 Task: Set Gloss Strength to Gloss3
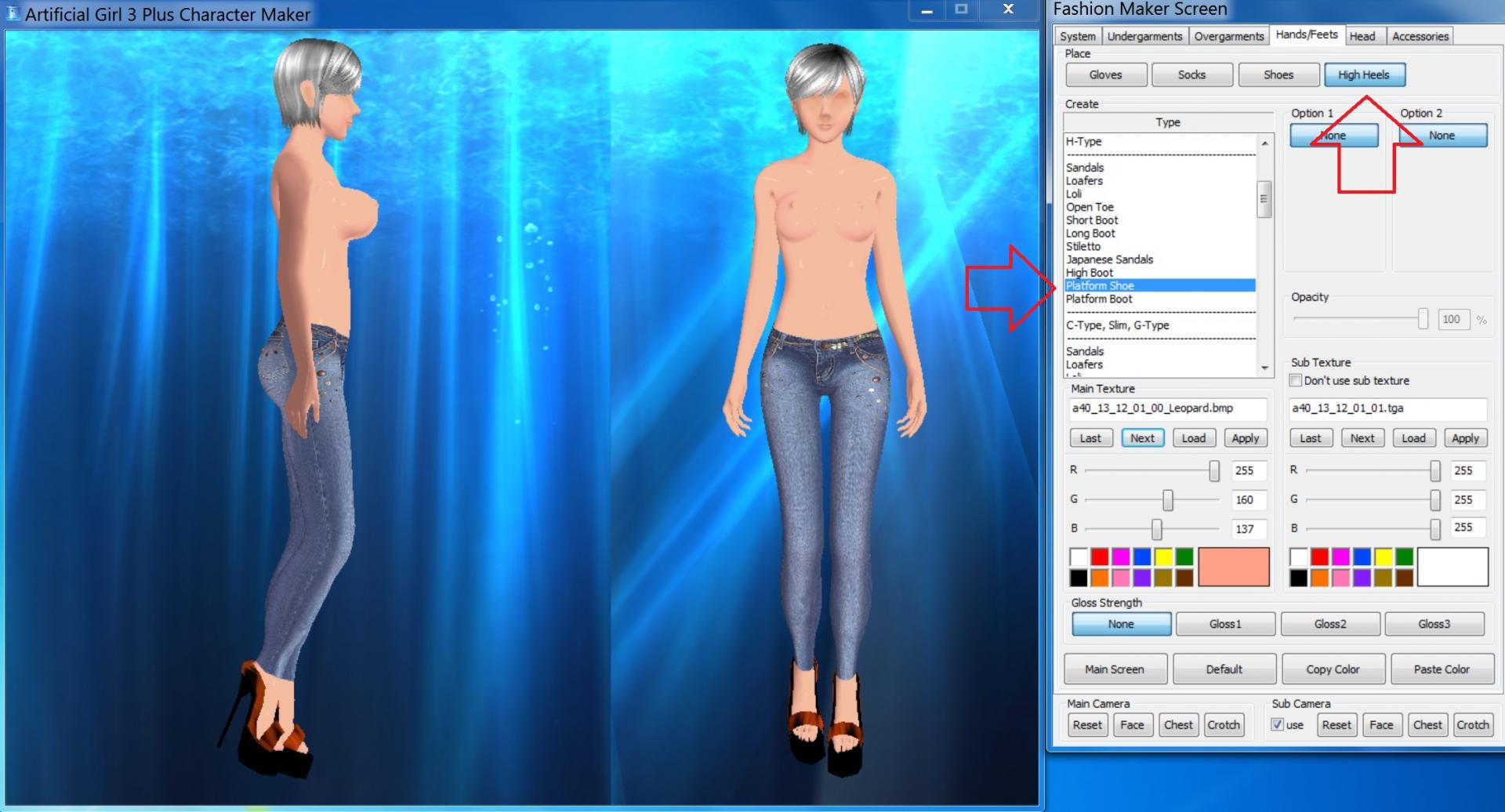[x=1434, y=624]
